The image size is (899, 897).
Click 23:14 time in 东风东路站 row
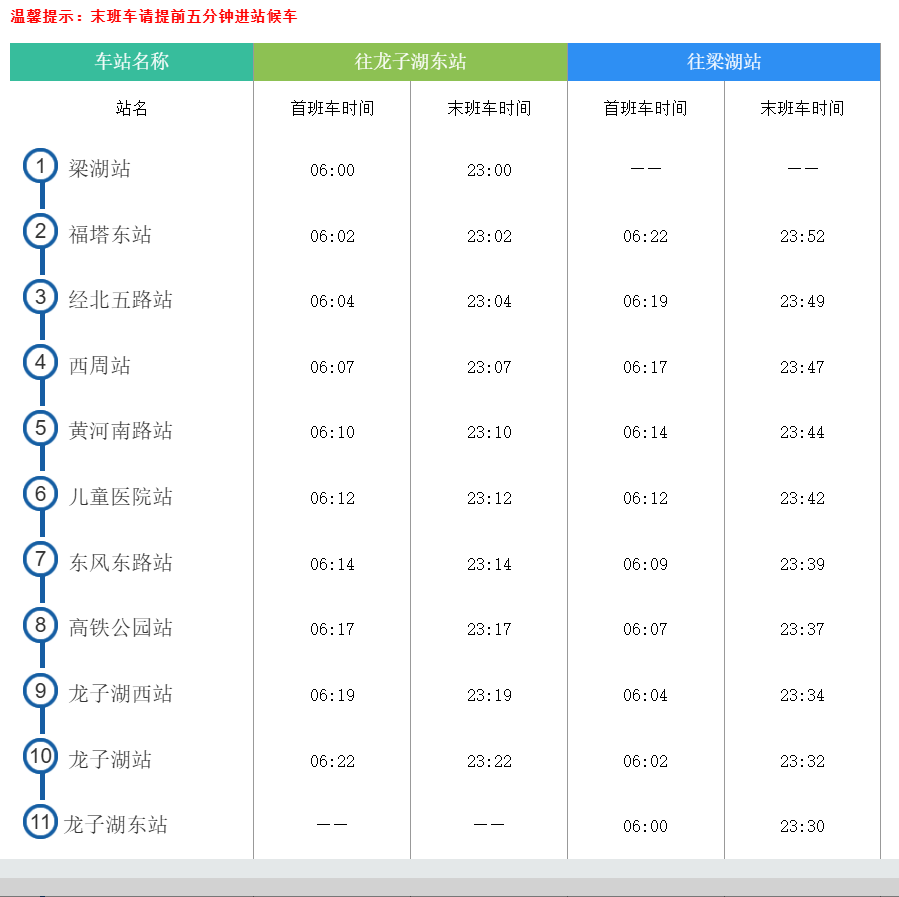tap(489, 564)
